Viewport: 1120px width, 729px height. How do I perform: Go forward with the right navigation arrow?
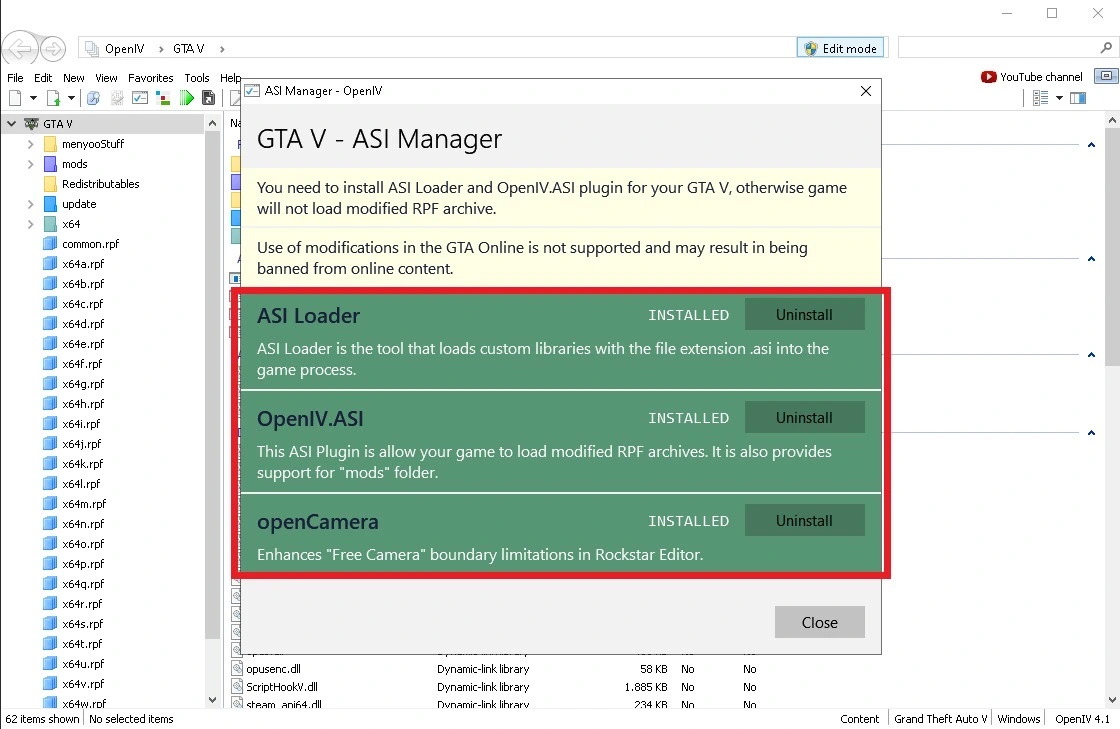coord(53,49)
